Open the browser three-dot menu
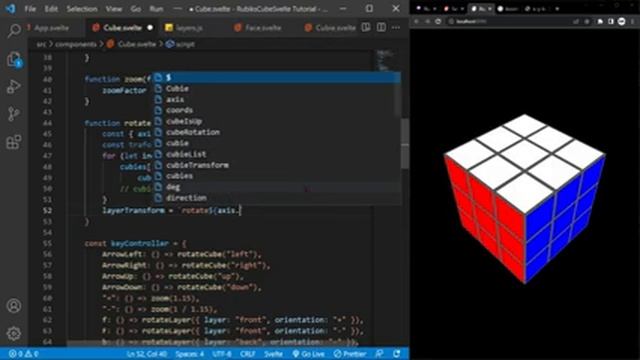Viewport: 640px width, 360px height. click(x=633, y=21)
